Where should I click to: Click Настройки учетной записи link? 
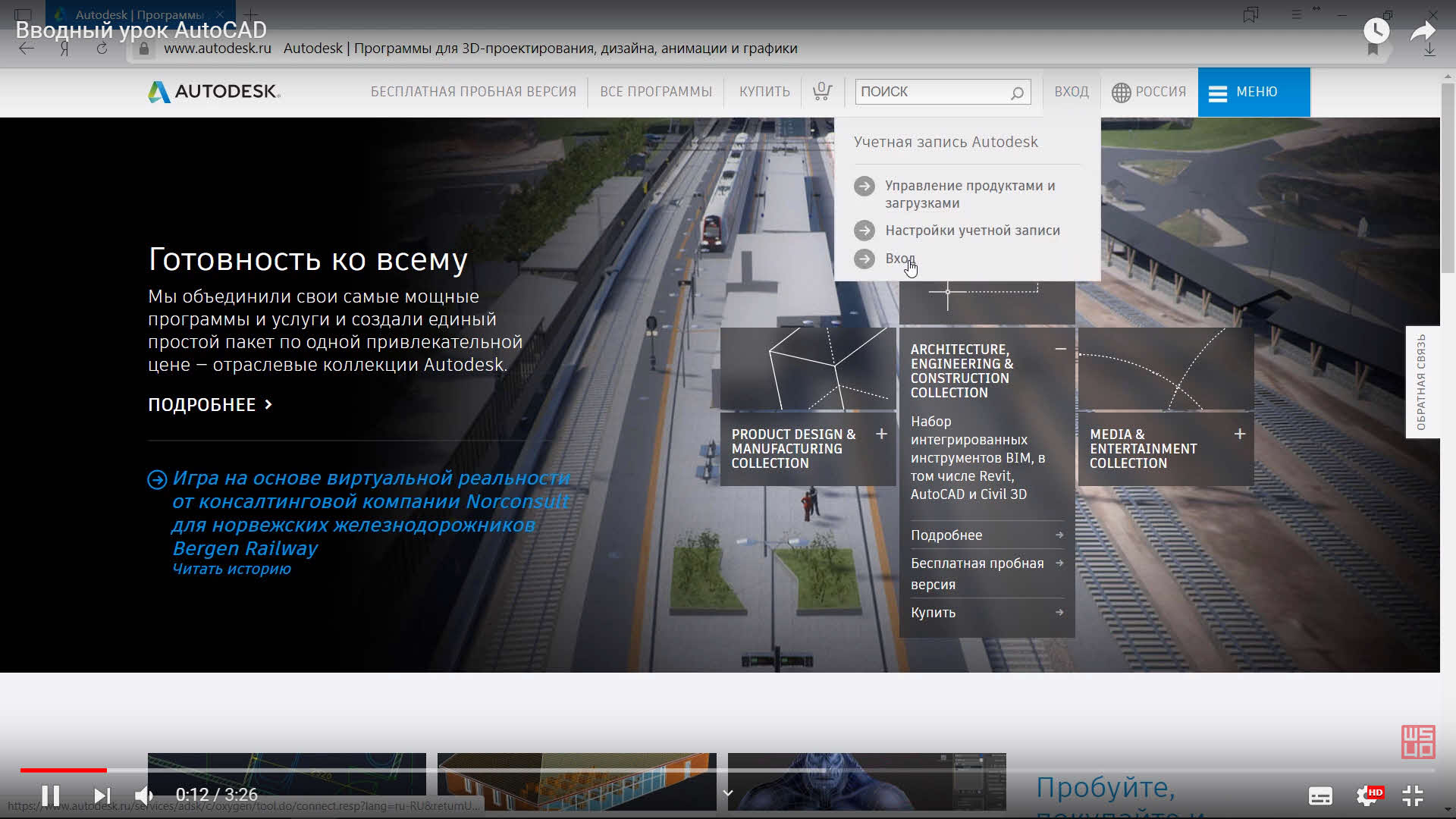tap(972, 231)
